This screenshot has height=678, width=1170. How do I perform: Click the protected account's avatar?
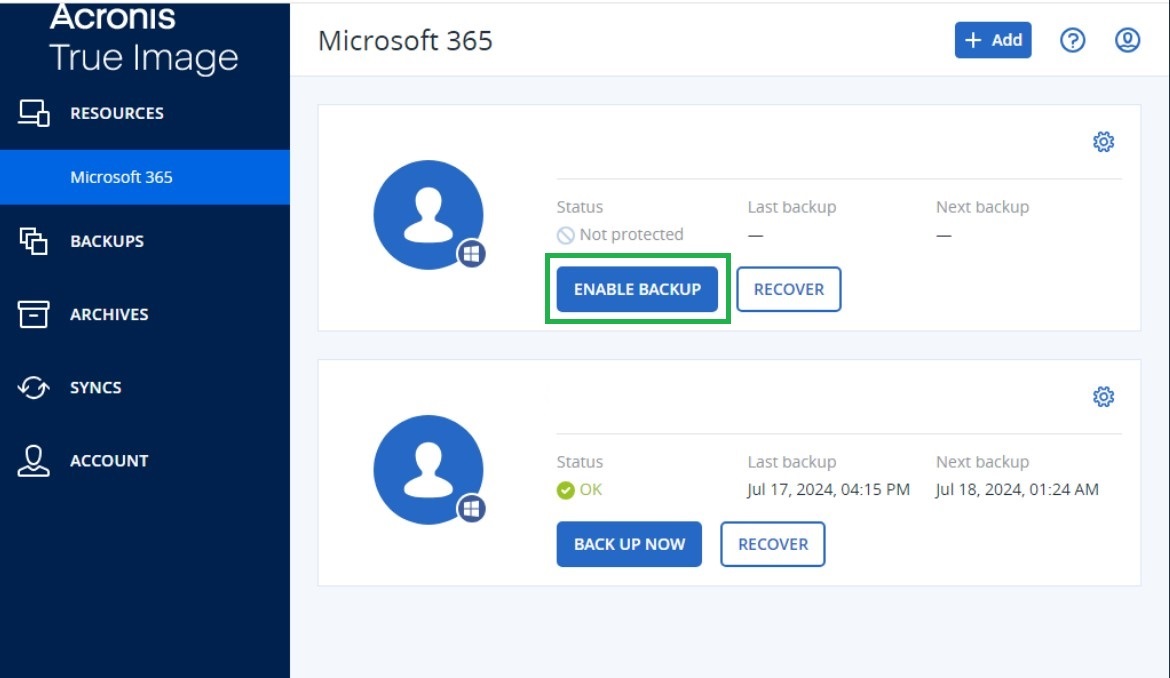click(428, 470)
